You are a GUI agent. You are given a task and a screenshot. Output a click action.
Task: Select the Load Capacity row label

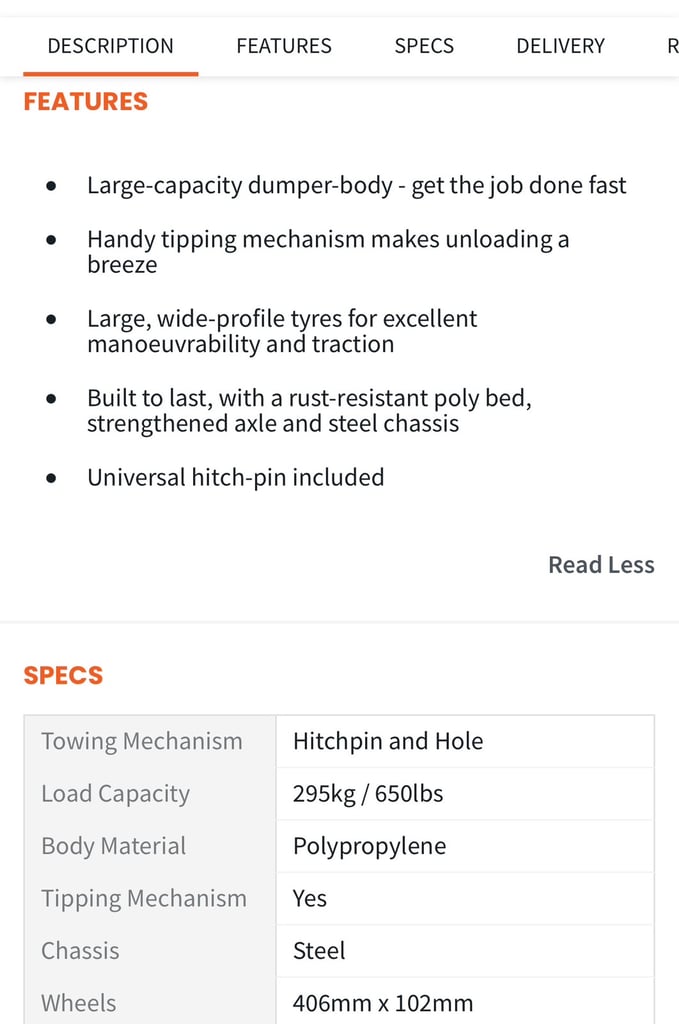tap(116, 793)
